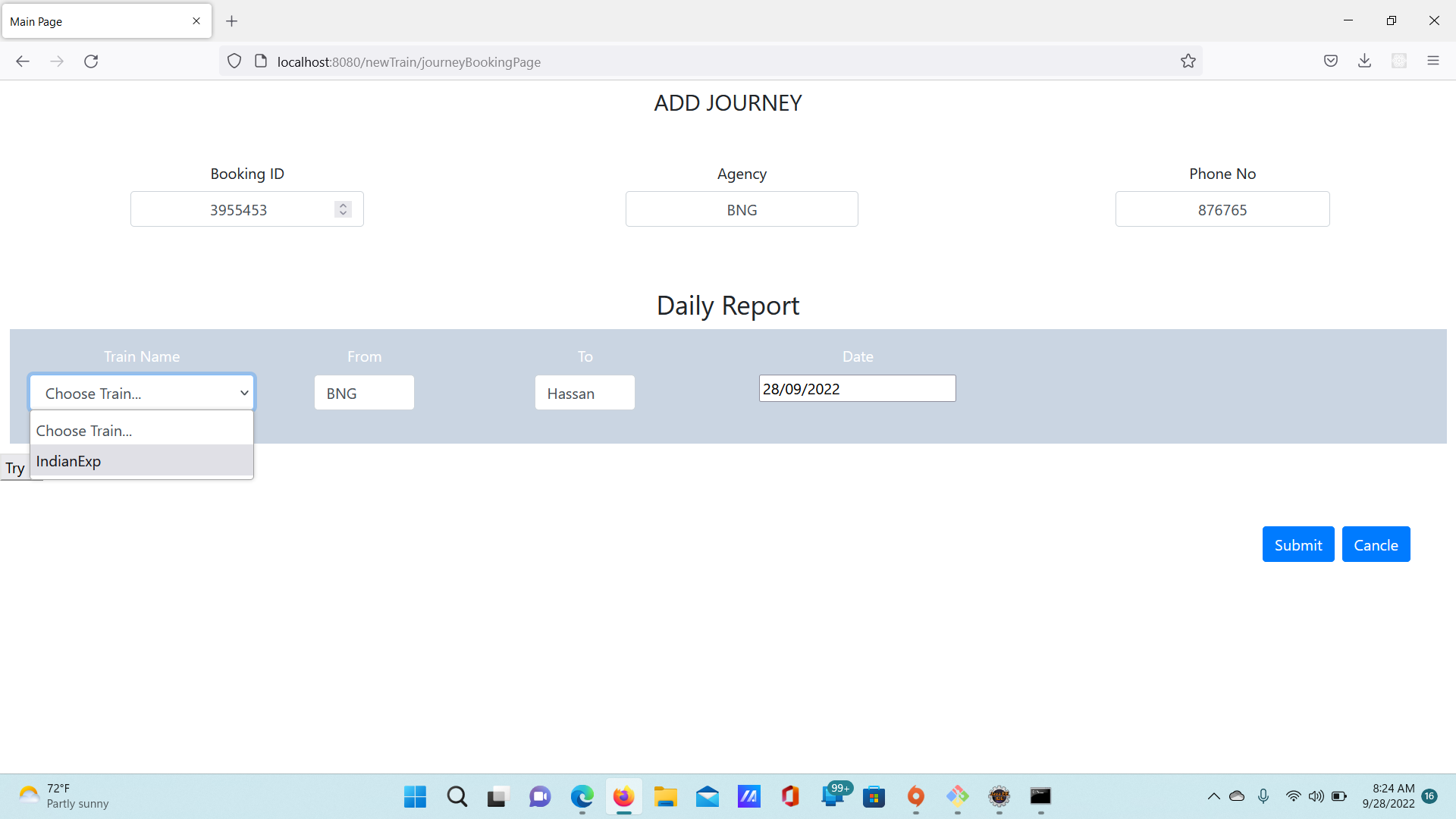Screen dimensions: 1456x819
Task: Open Microsoft Store from the taskbar
Action: (874, 797)
